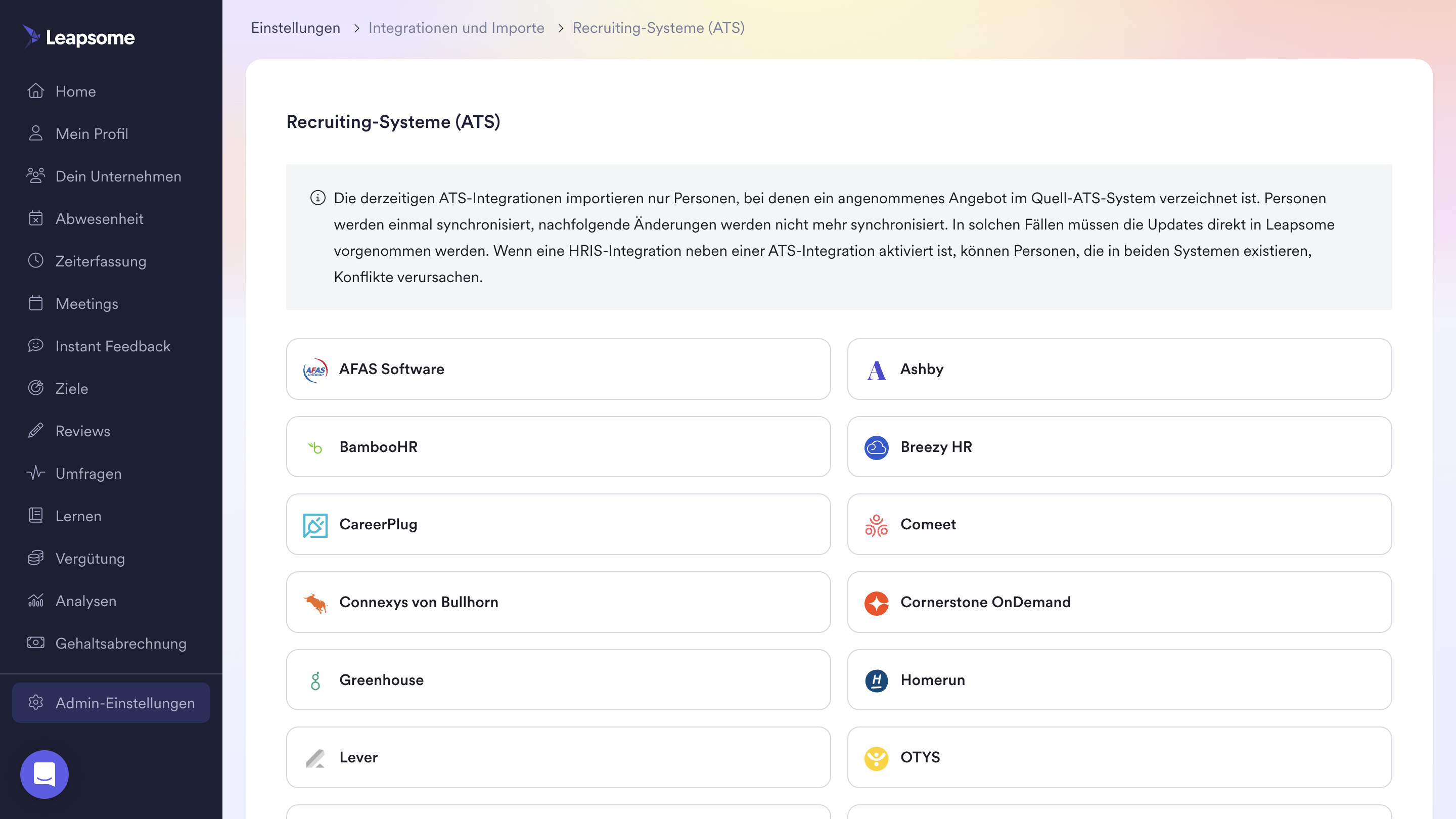The width and height of the screenshot is (1456, 819).
Task: Navigate to Integrationen und Importe breadcrumb
Action: [456, 28]
